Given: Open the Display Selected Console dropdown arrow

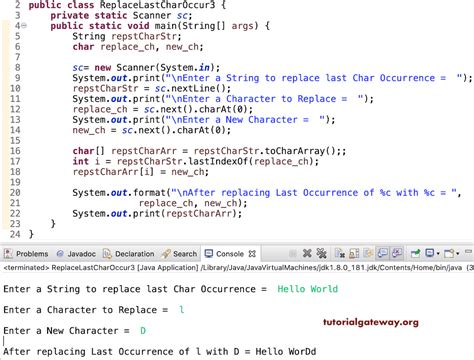Looking at the screenshot, I should pyautogui.click(x=438, y=254).
